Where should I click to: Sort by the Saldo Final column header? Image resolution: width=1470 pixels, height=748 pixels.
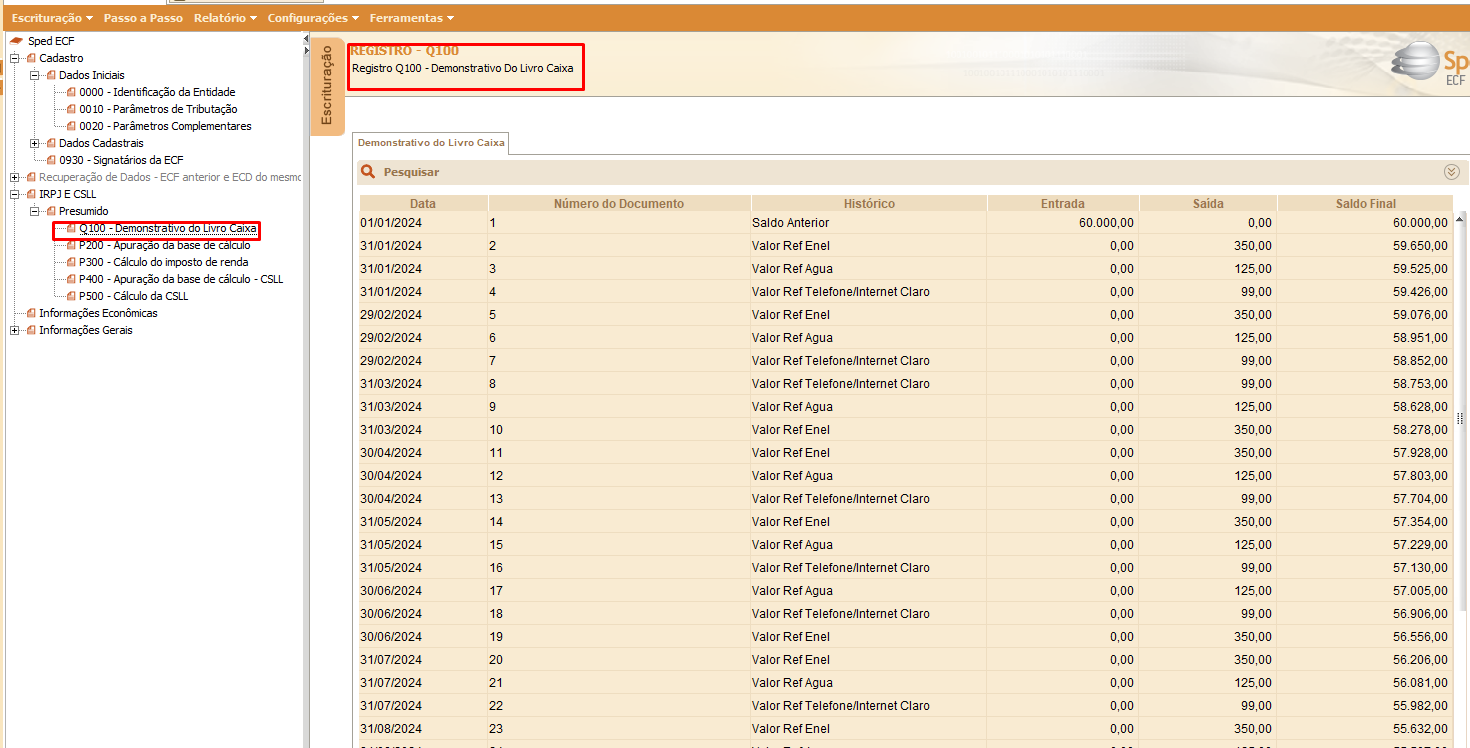point(1365,203)
